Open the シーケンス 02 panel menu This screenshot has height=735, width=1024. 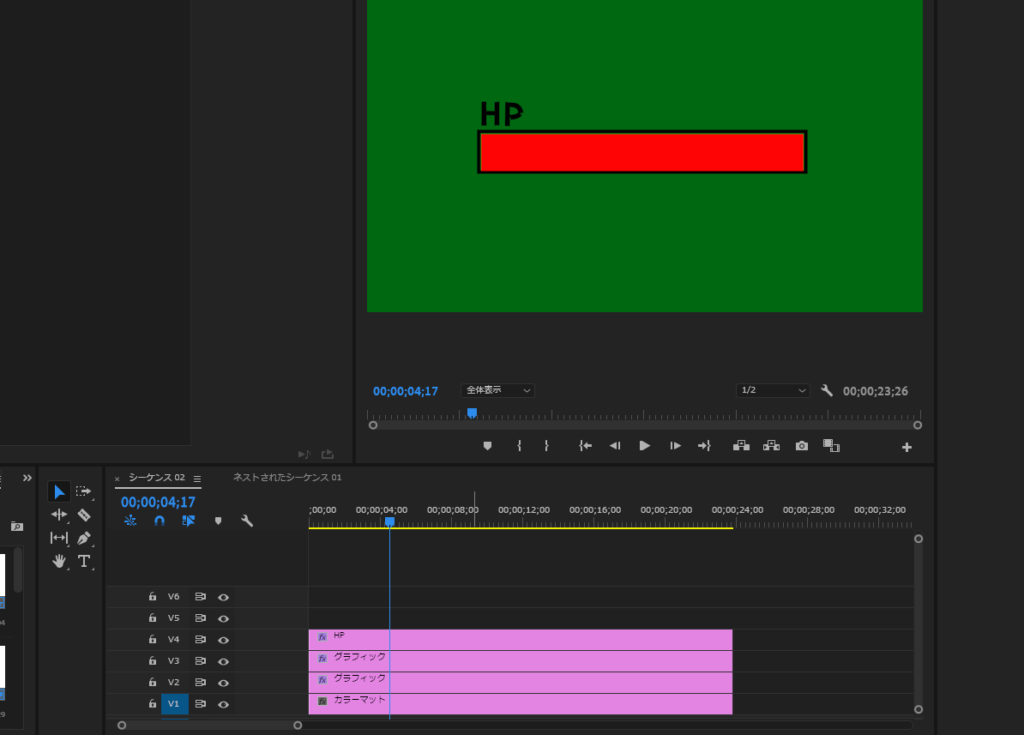pyautogui.click(x=197, y=478)
